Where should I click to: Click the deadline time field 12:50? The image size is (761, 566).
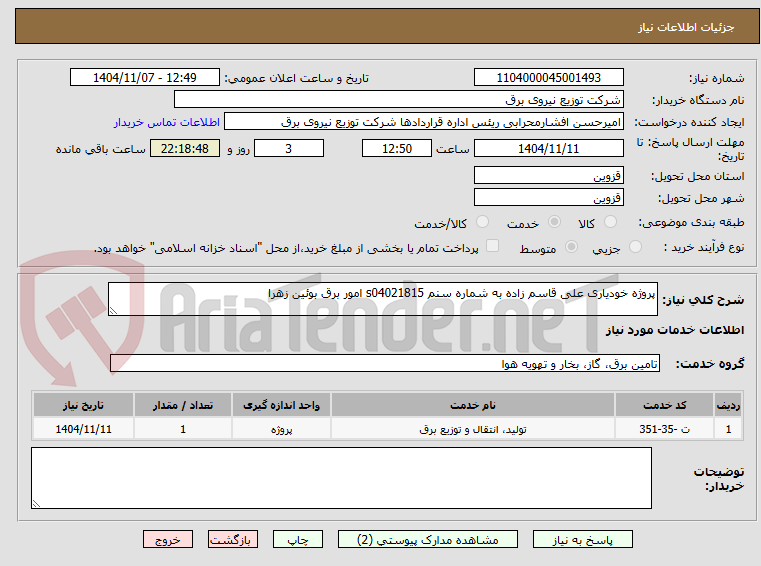point(397,148)
